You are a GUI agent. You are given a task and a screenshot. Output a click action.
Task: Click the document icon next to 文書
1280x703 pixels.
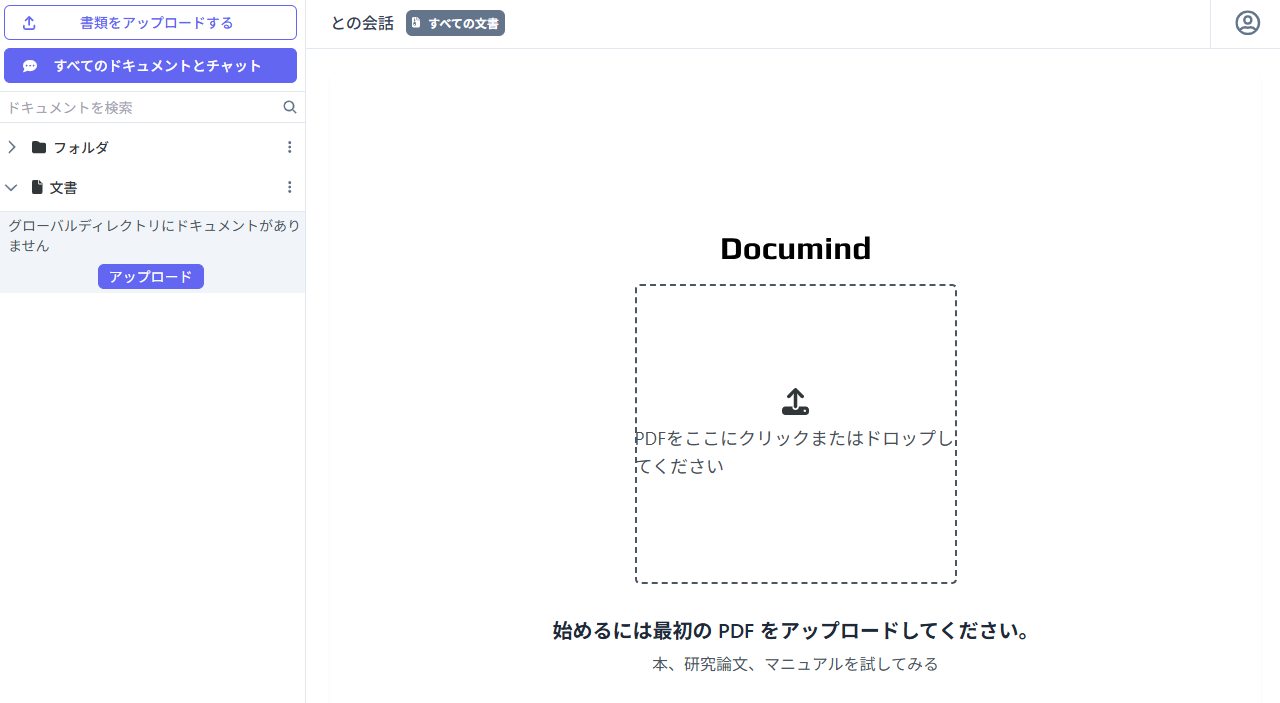click(35, 187)
